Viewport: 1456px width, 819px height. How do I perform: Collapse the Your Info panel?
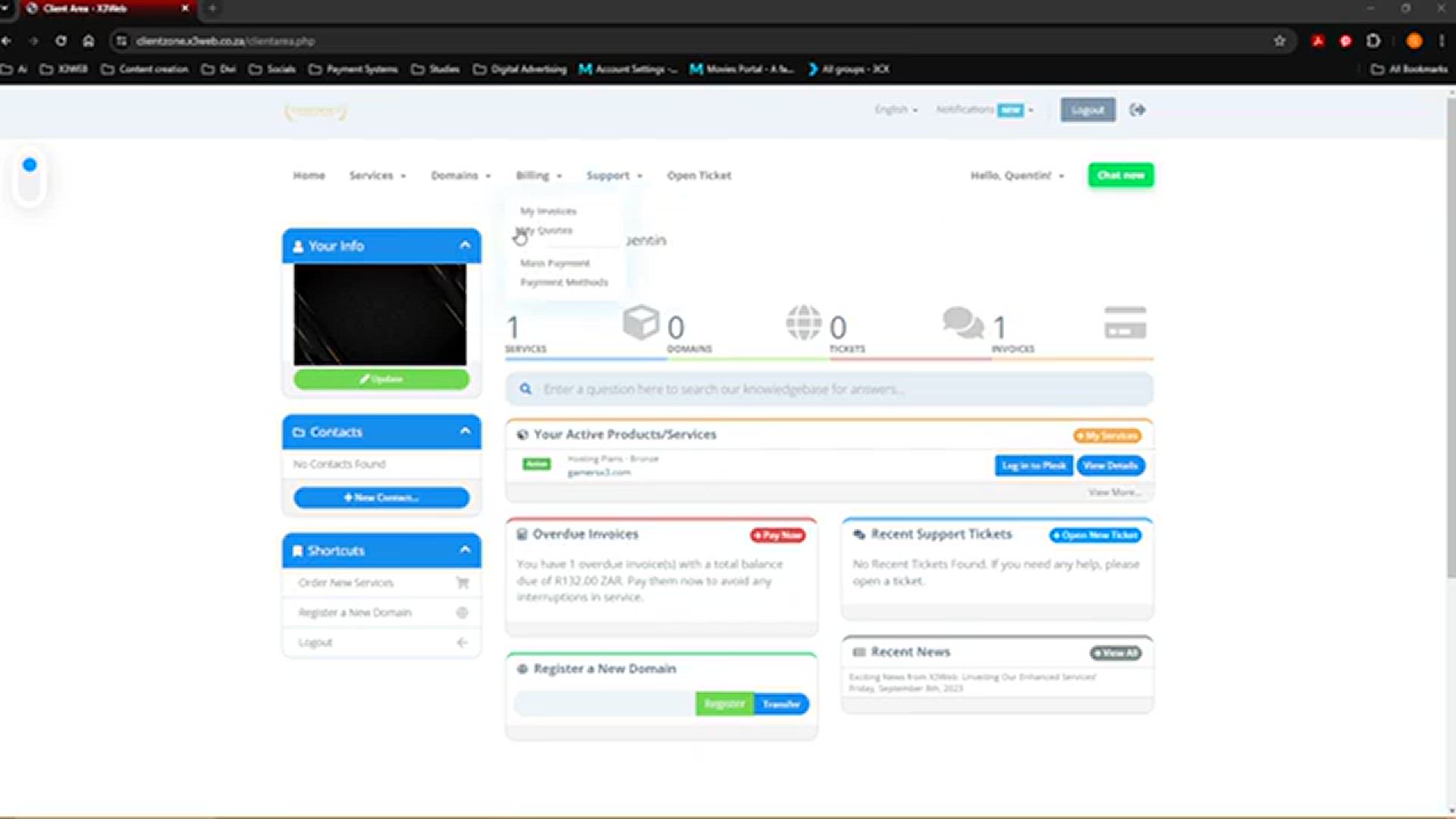coord(465,246)
